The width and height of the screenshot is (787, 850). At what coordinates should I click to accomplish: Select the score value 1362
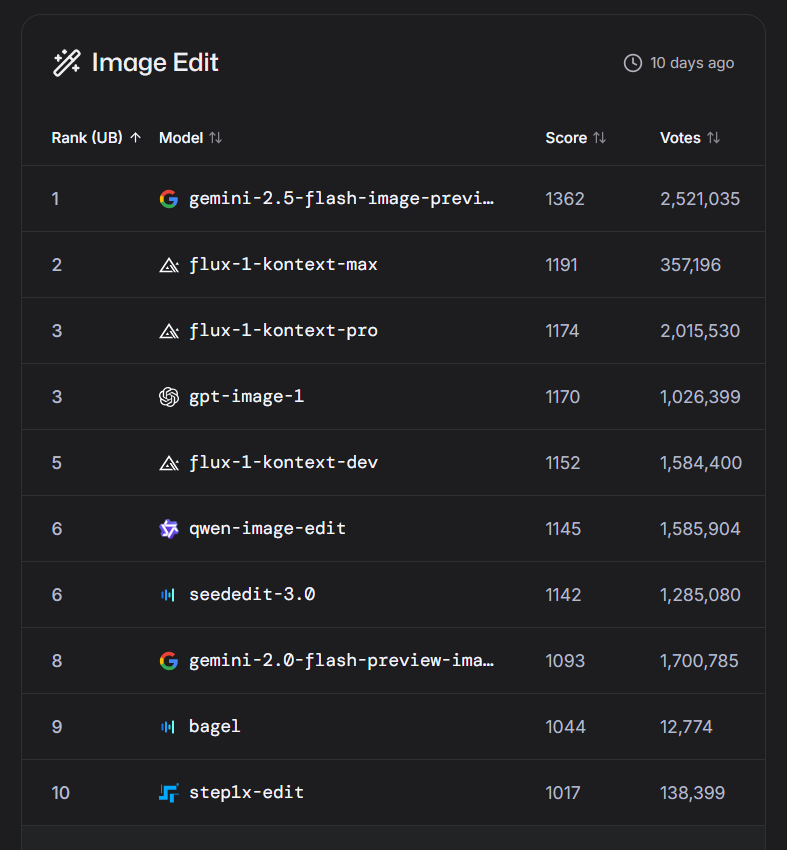click(565, 199)
